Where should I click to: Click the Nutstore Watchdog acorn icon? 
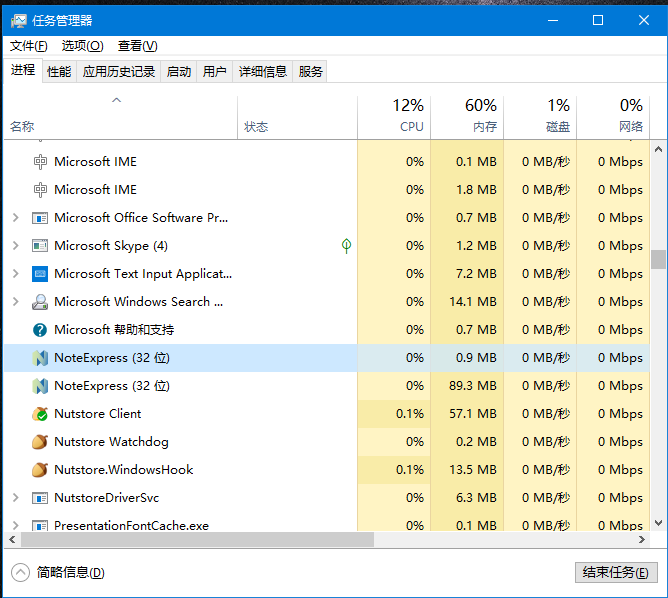point(40,442)
